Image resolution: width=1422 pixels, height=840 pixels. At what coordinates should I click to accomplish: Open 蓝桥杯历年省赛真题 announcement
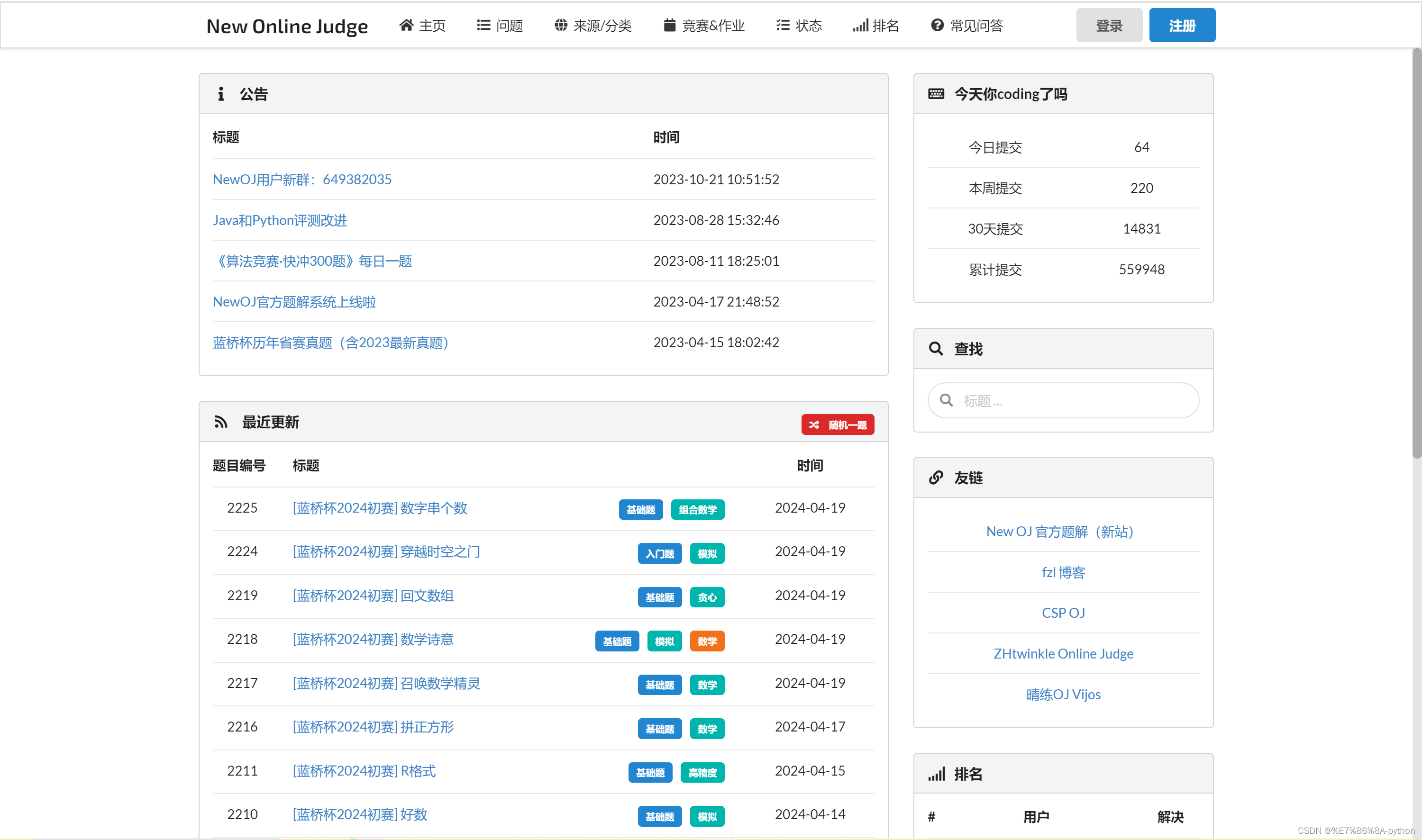[x=332, y=343]
